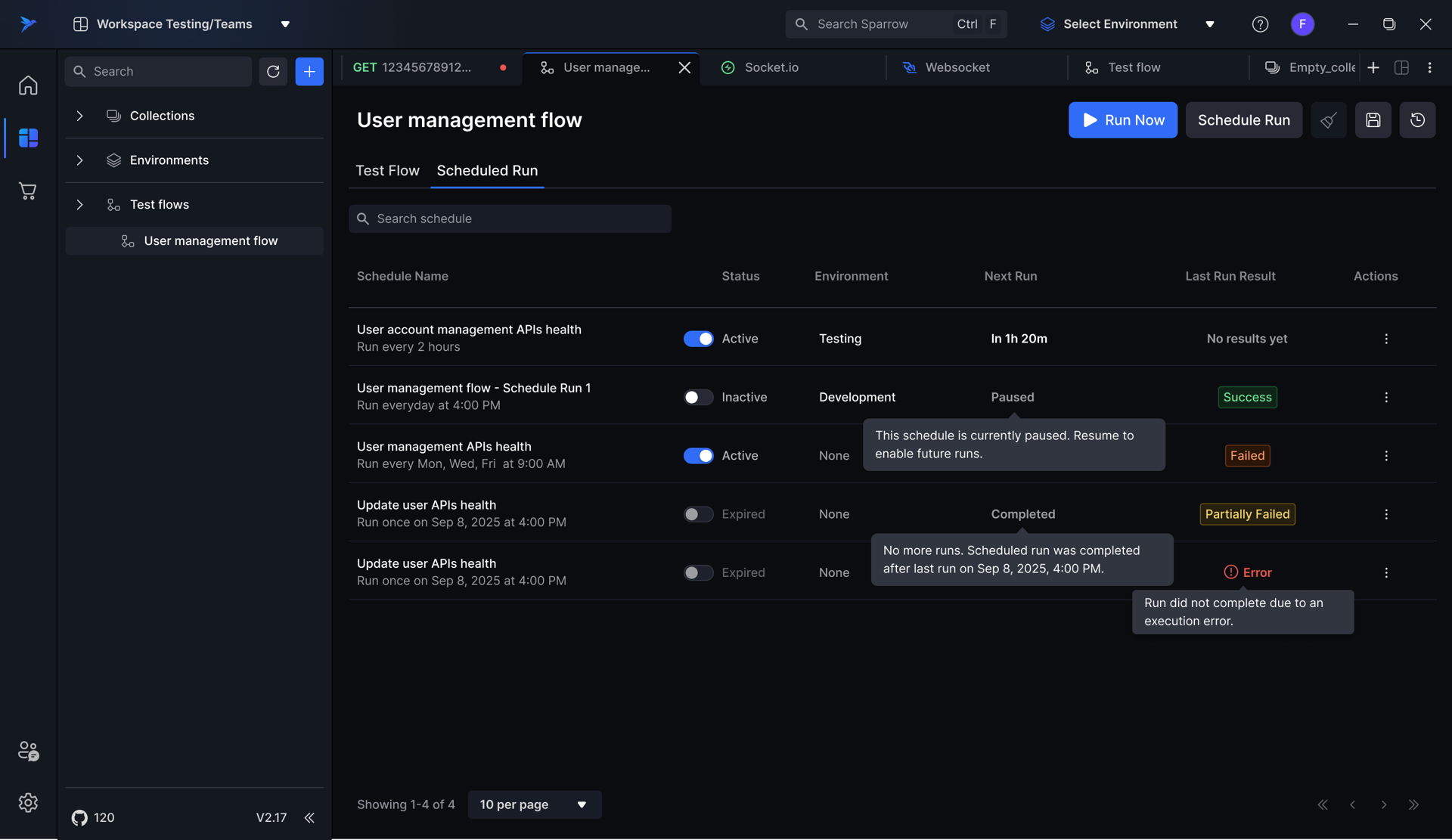Enable the Schedule Run 1 inactive toggle

pos(698,397)
